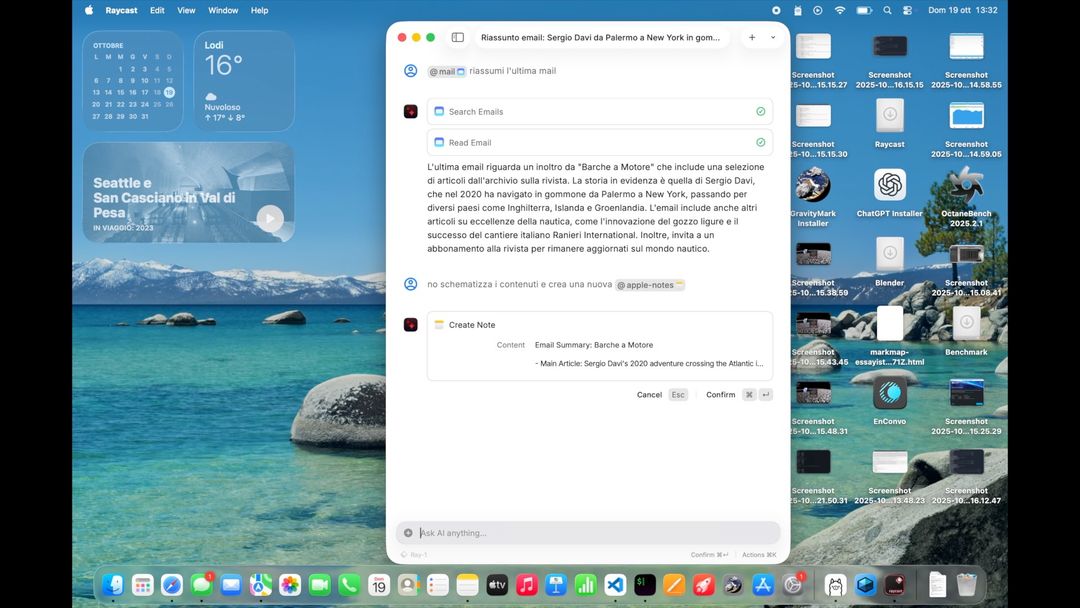
Task: Open the Blender desktop icon
Action: pyautogui.click(x=889, y=254)
